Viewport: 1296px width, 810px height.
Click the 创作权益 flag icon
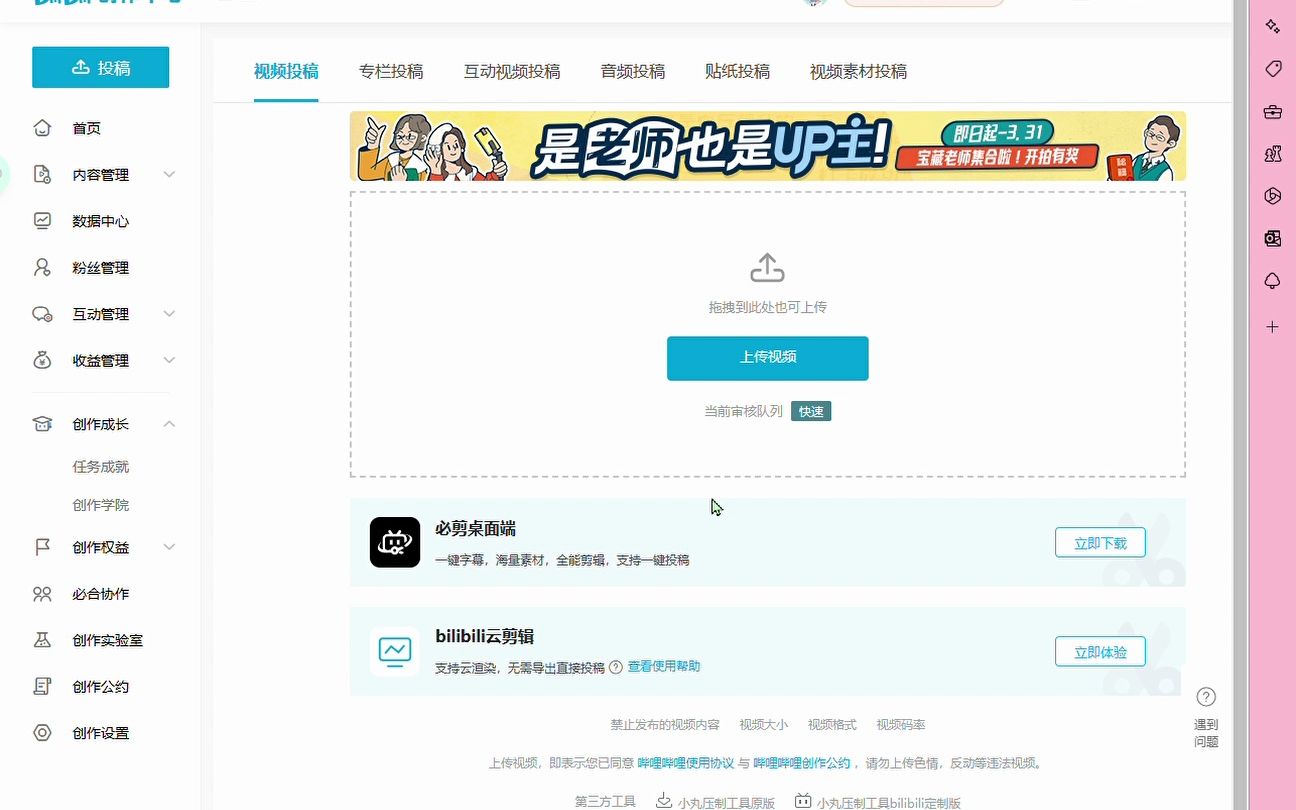click(42, 547)
